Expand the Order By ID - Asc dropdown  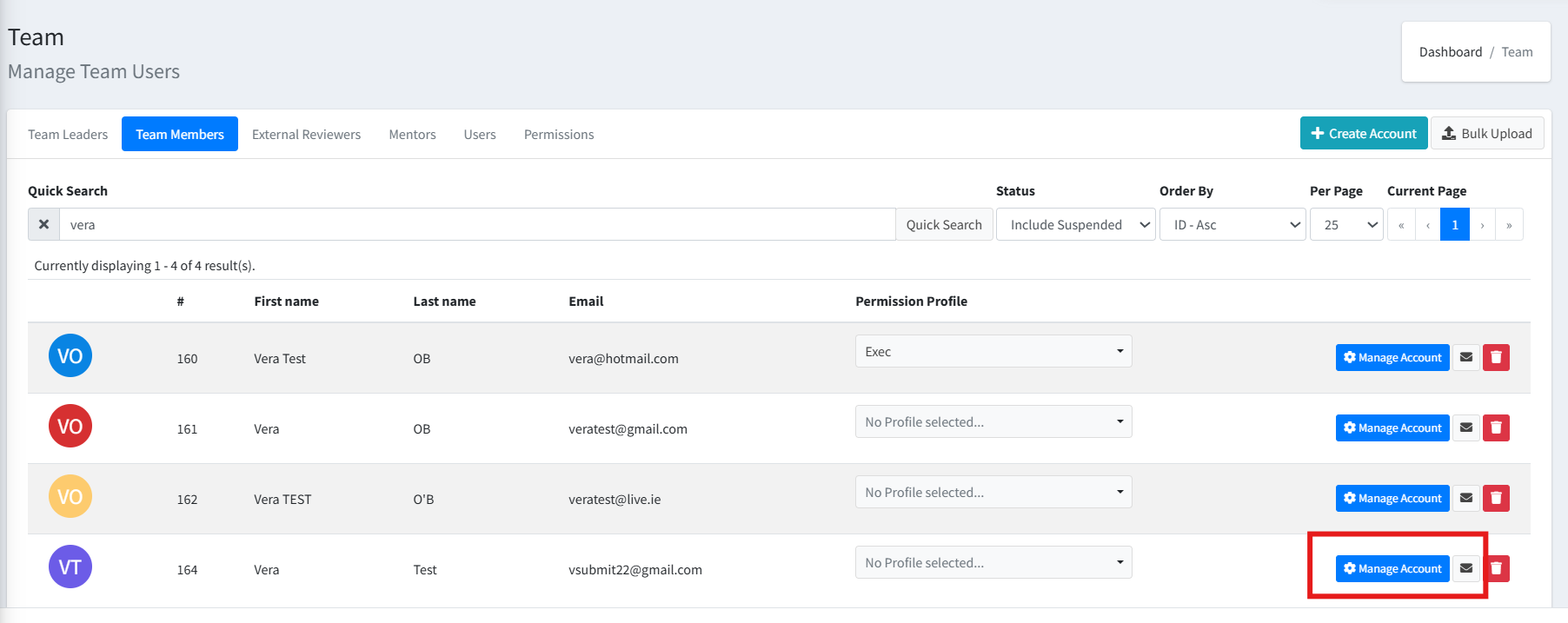click(1232, 224)
